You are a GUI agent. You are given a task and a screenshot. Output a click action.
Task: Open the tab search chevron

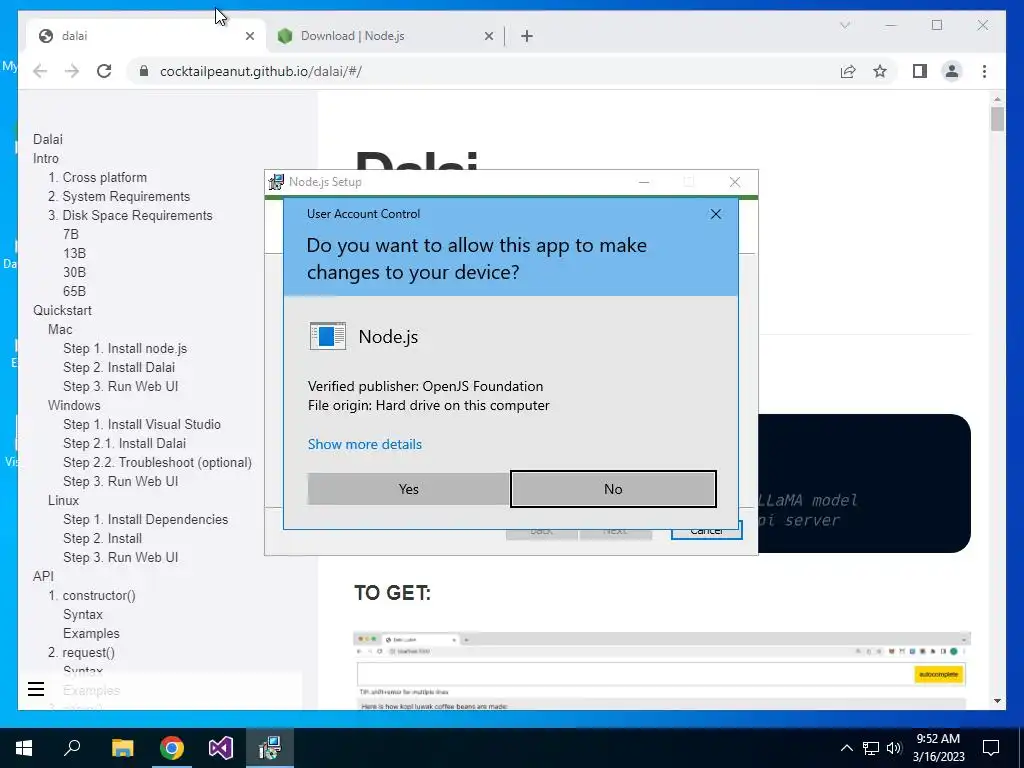pos(844,25)
